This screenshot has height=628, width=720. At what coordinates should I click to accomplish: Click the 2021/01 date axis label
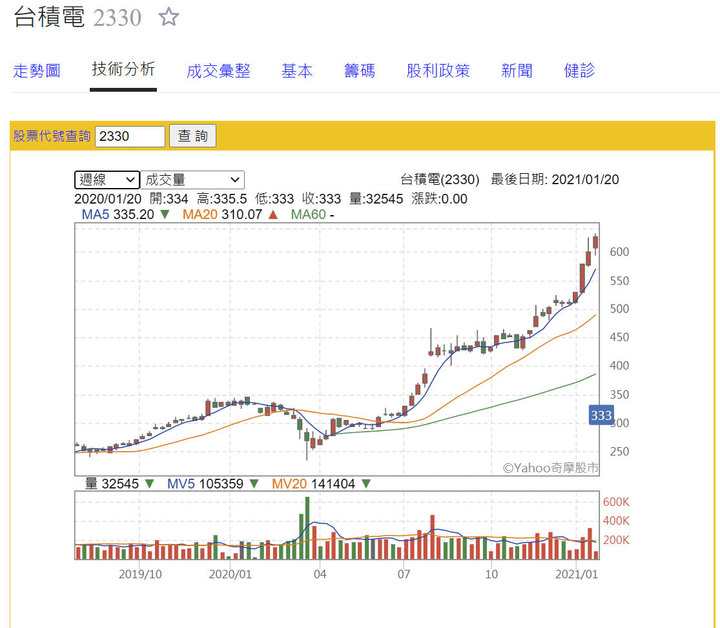[576, 574]
